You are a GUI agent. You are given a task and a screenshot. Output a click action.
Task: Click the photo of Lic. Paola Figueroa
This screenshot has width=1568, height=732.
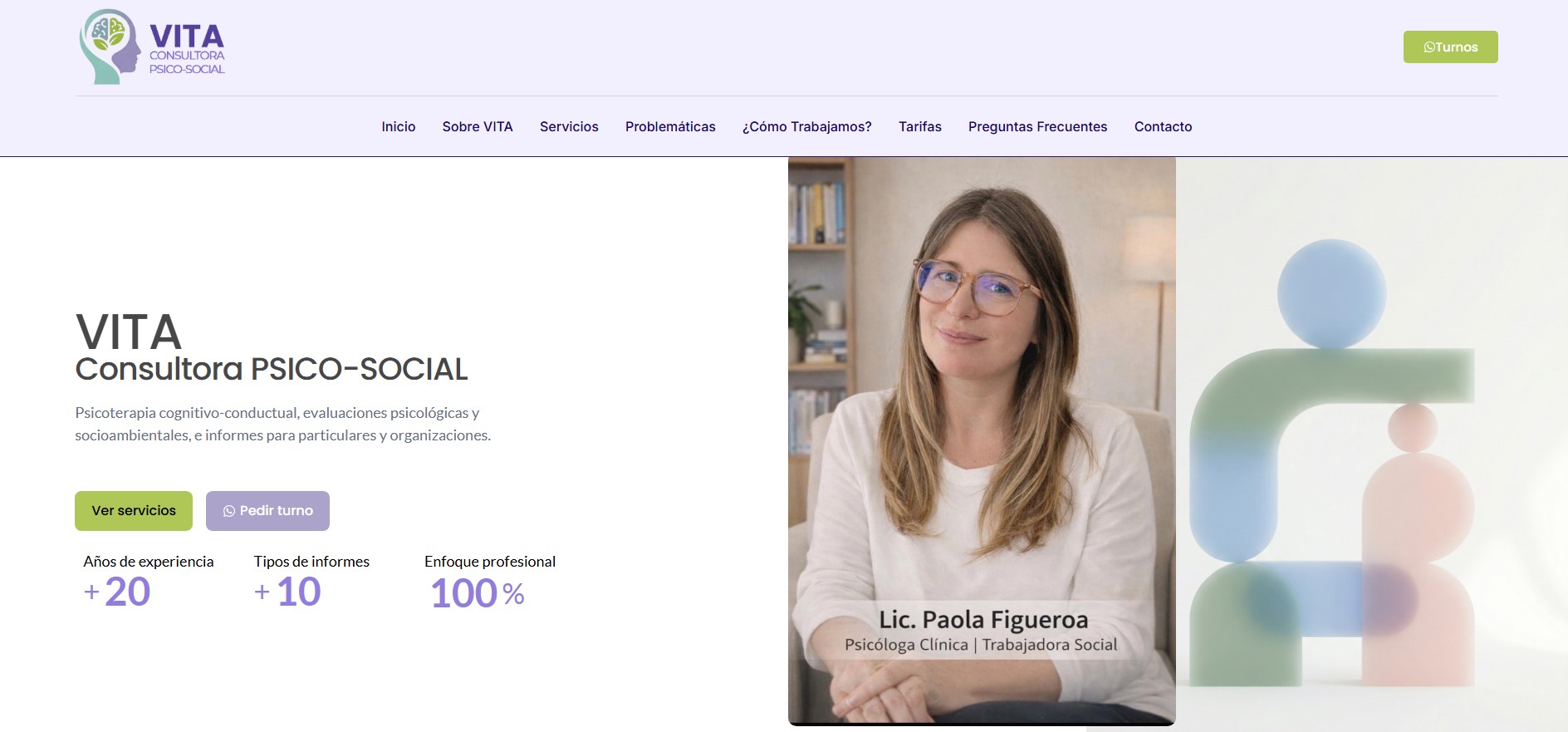pyautogui.click(x=981, y=374)
